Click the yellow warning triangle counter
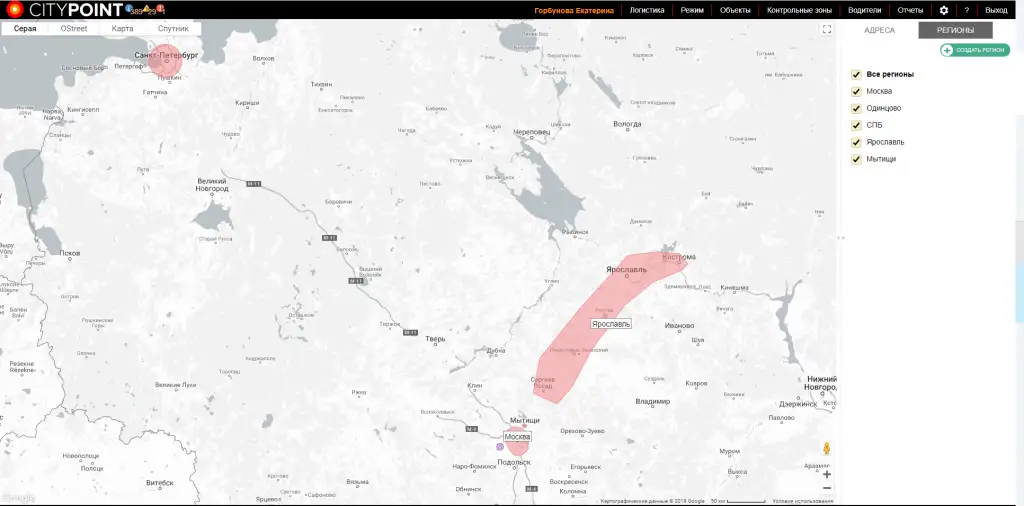 [146, 9]
